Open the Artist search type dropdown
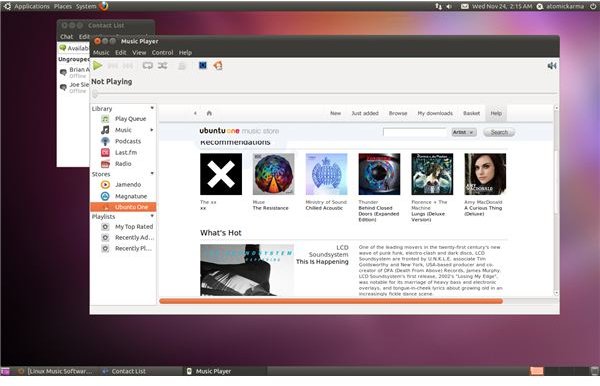Screen dimensions: 600x386 [464, 132]
